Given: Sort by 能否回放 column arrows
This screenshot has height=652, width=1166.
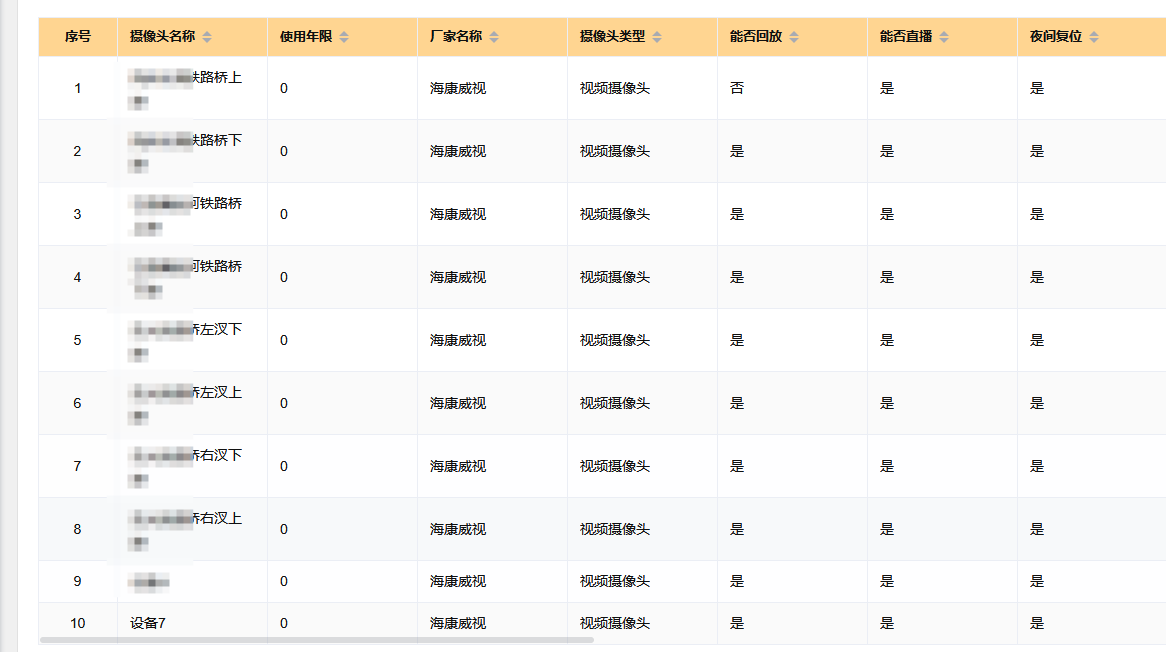Looking at the screenshot, I should coord(794,37).
